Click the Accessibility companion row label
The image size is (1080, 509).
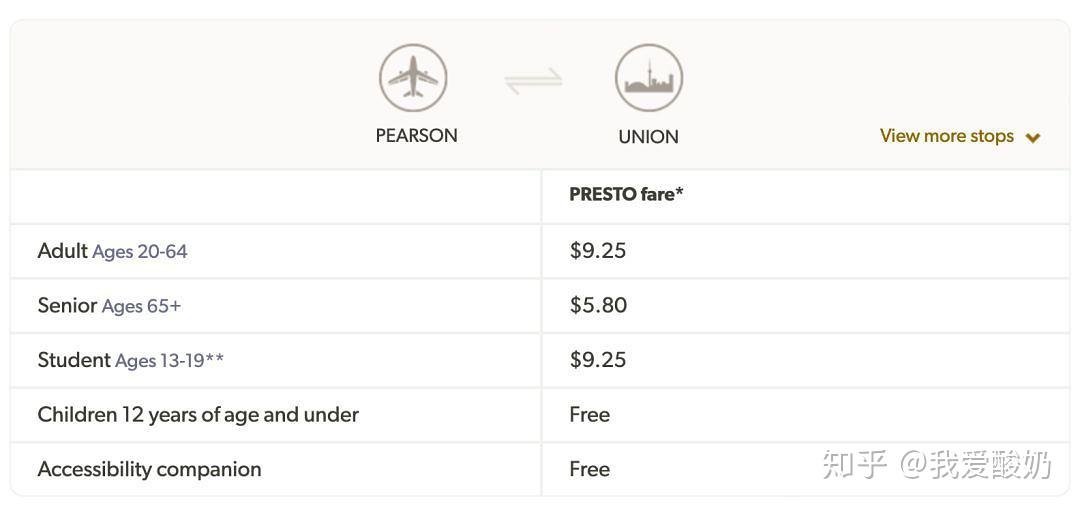149,469
